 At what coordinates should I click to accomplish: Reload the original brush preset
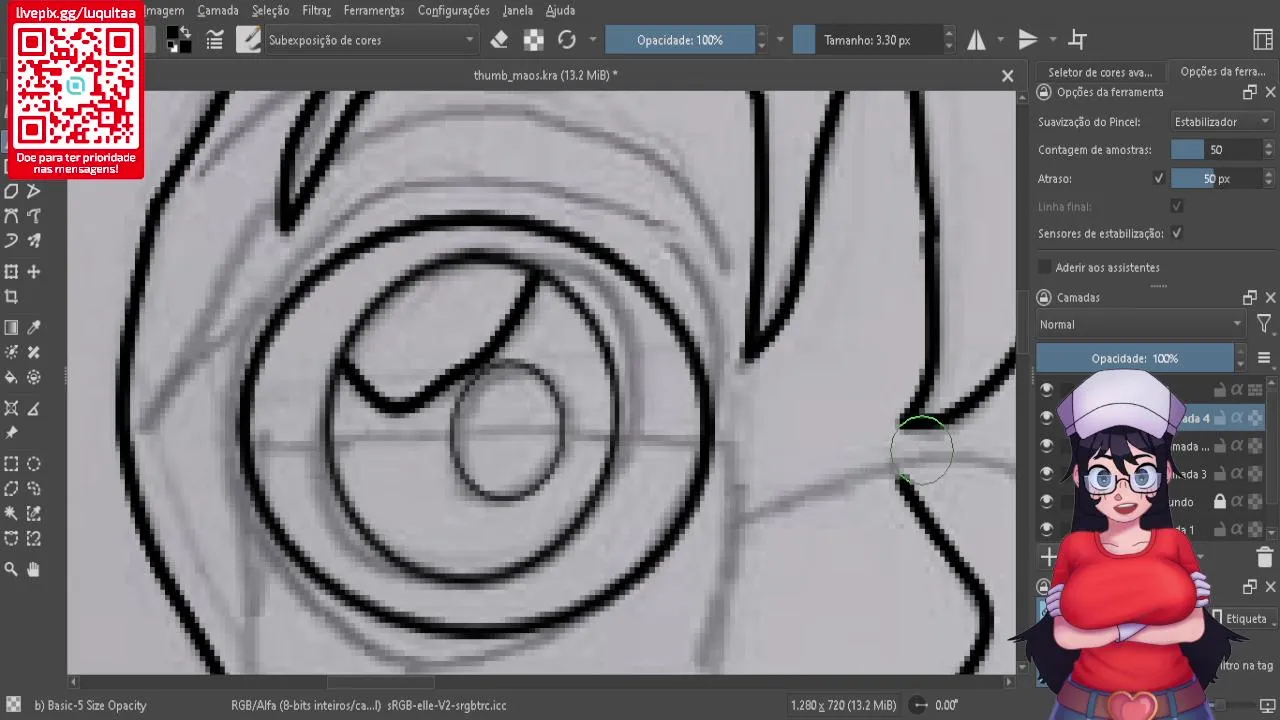[x=567, y=40]
